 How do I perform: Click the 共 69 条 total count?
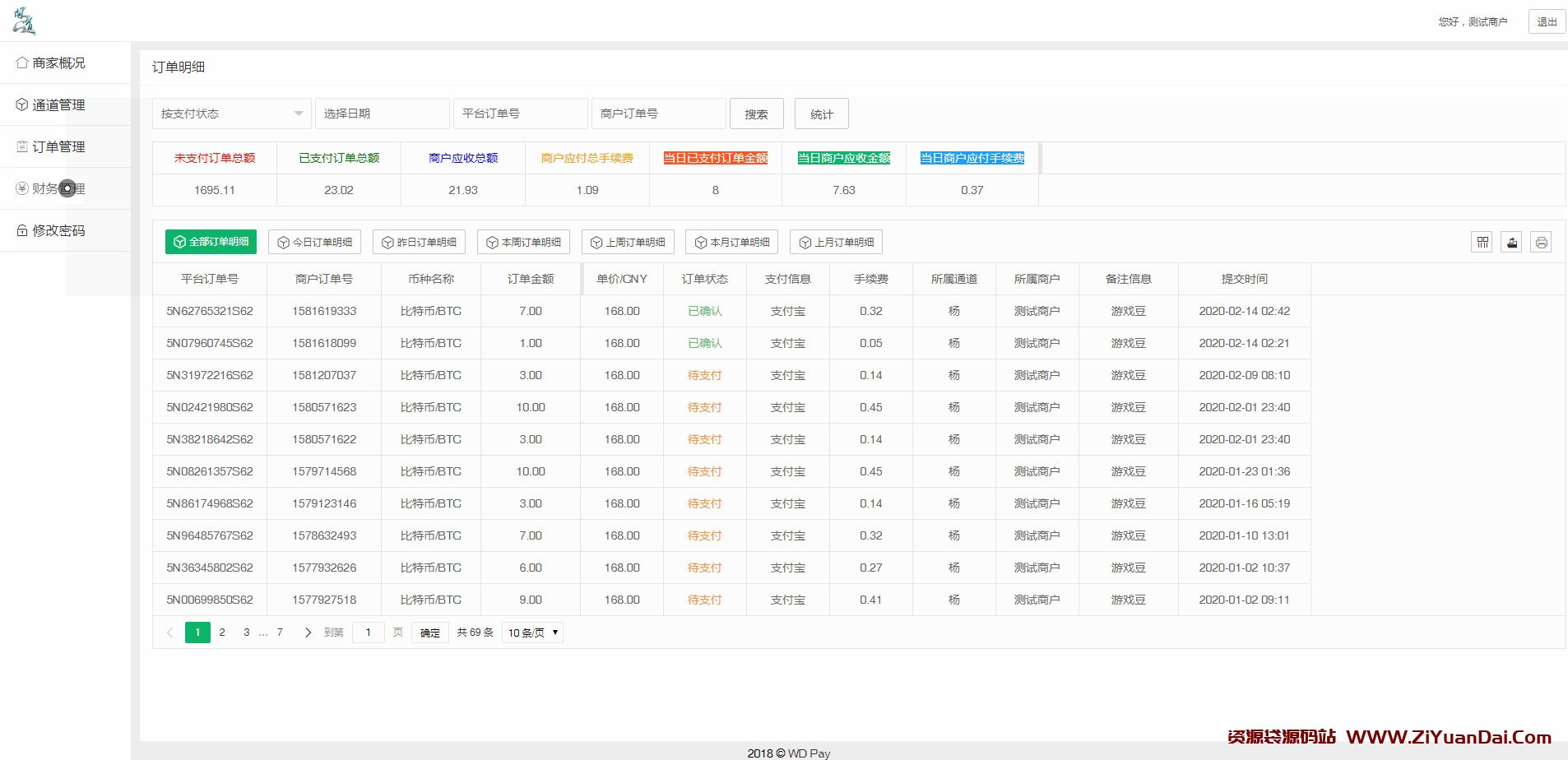coord(476,633)
